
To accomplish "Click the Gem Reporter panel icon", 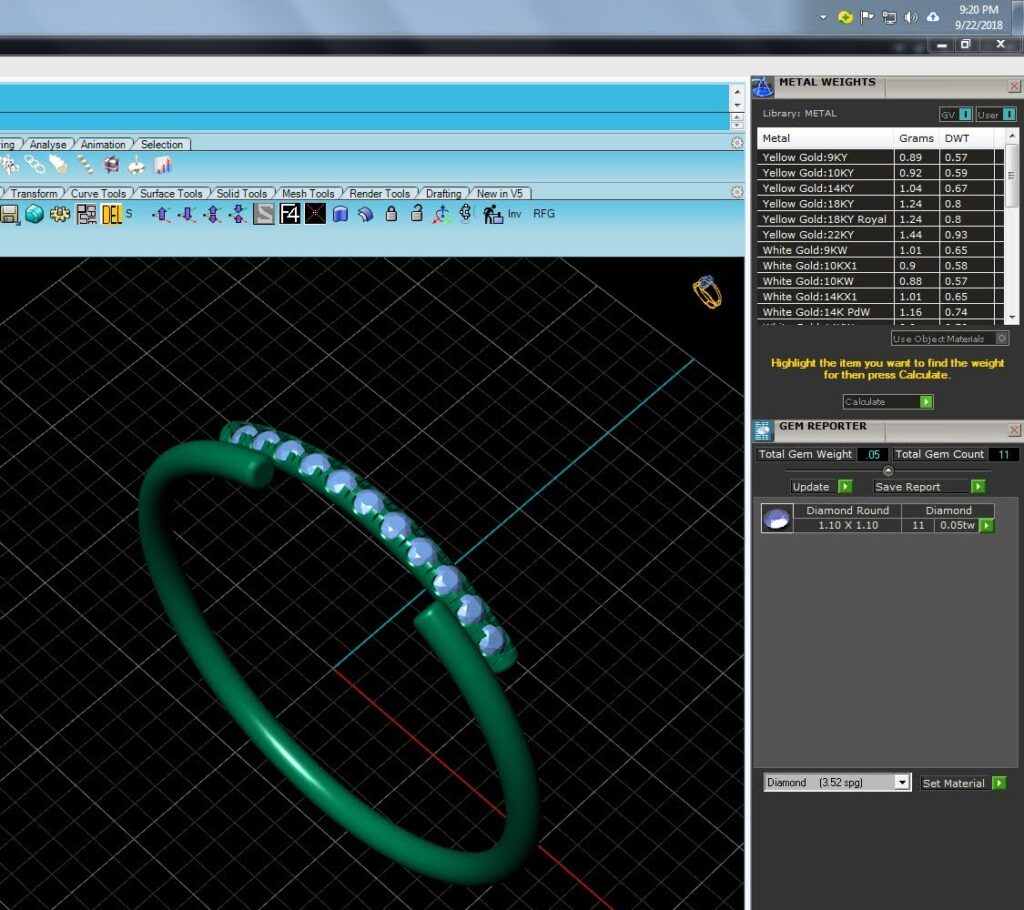I will (x=763, y=431).
